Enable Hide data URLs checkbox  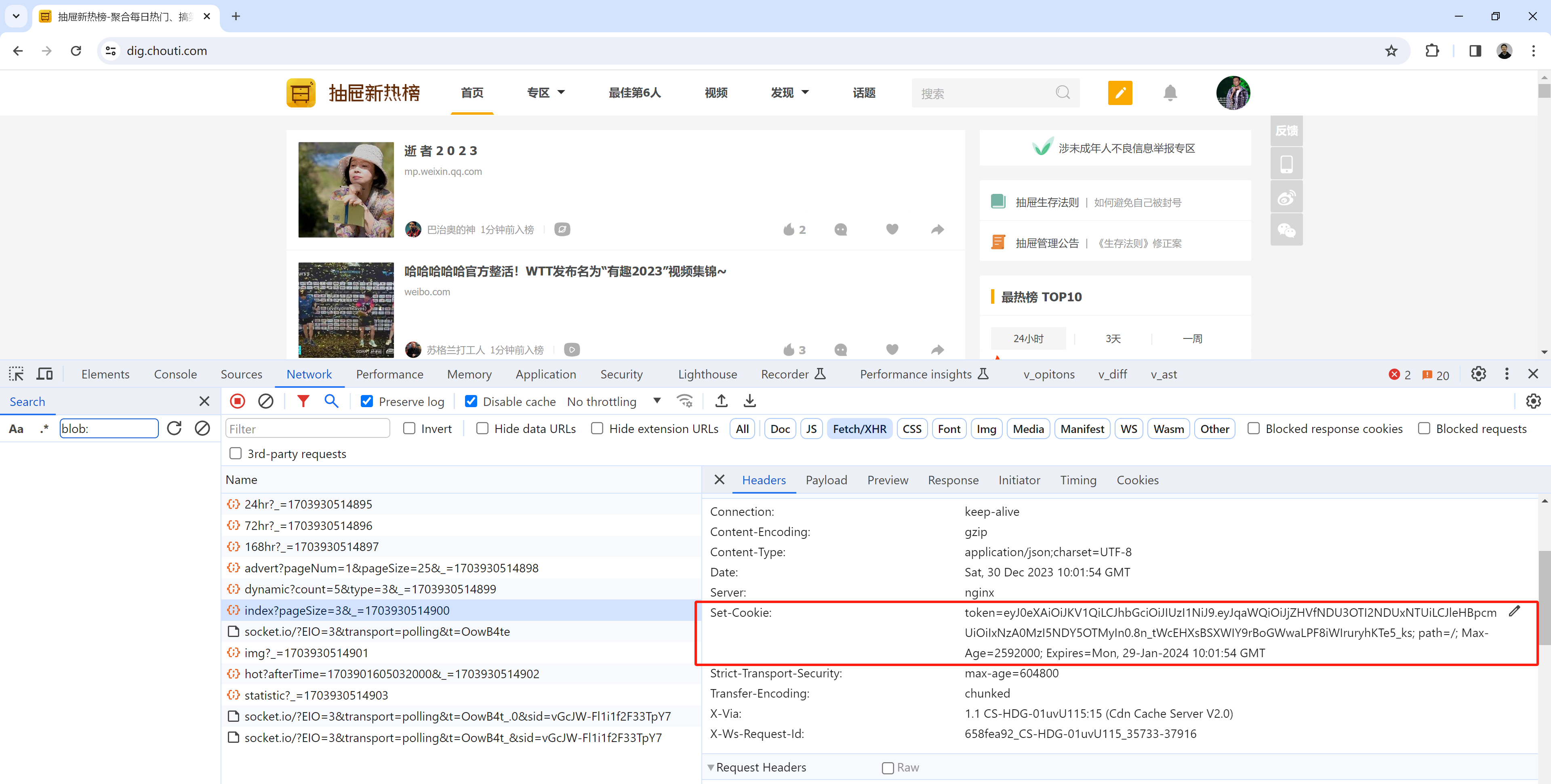pos(482,429)
